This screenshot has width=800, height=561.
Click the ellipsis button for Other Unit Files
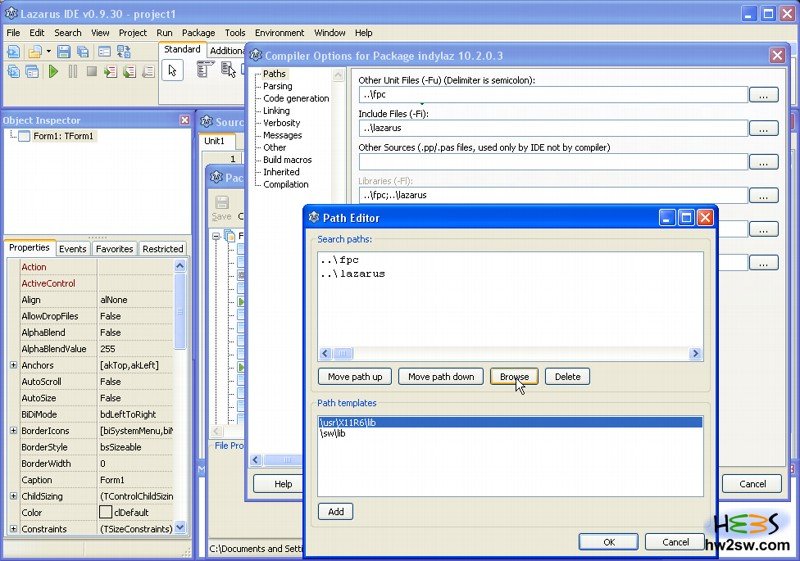tap(763, 95)
